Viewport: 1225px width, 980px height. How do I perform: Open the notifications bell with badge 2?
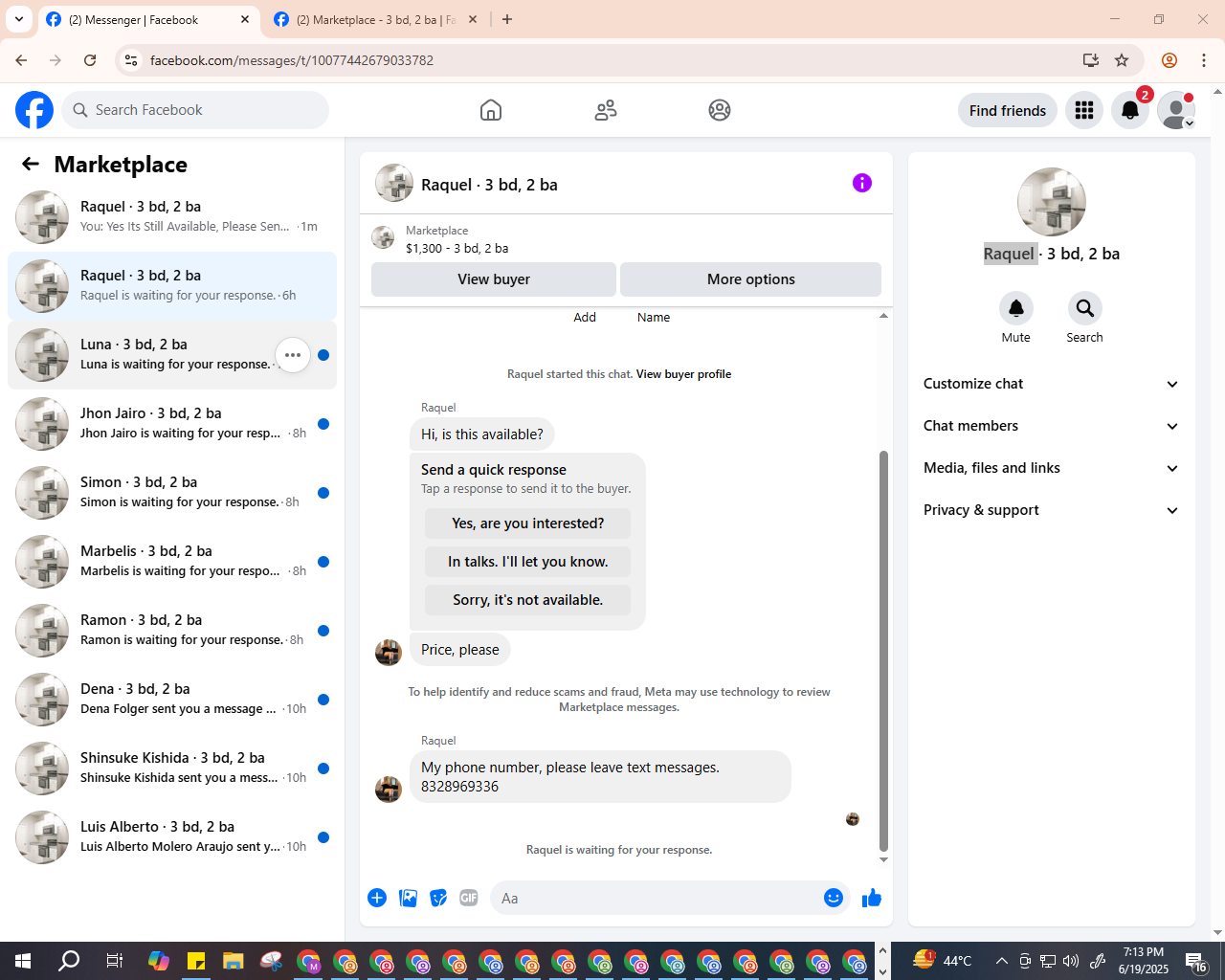tap(1130, 110)
